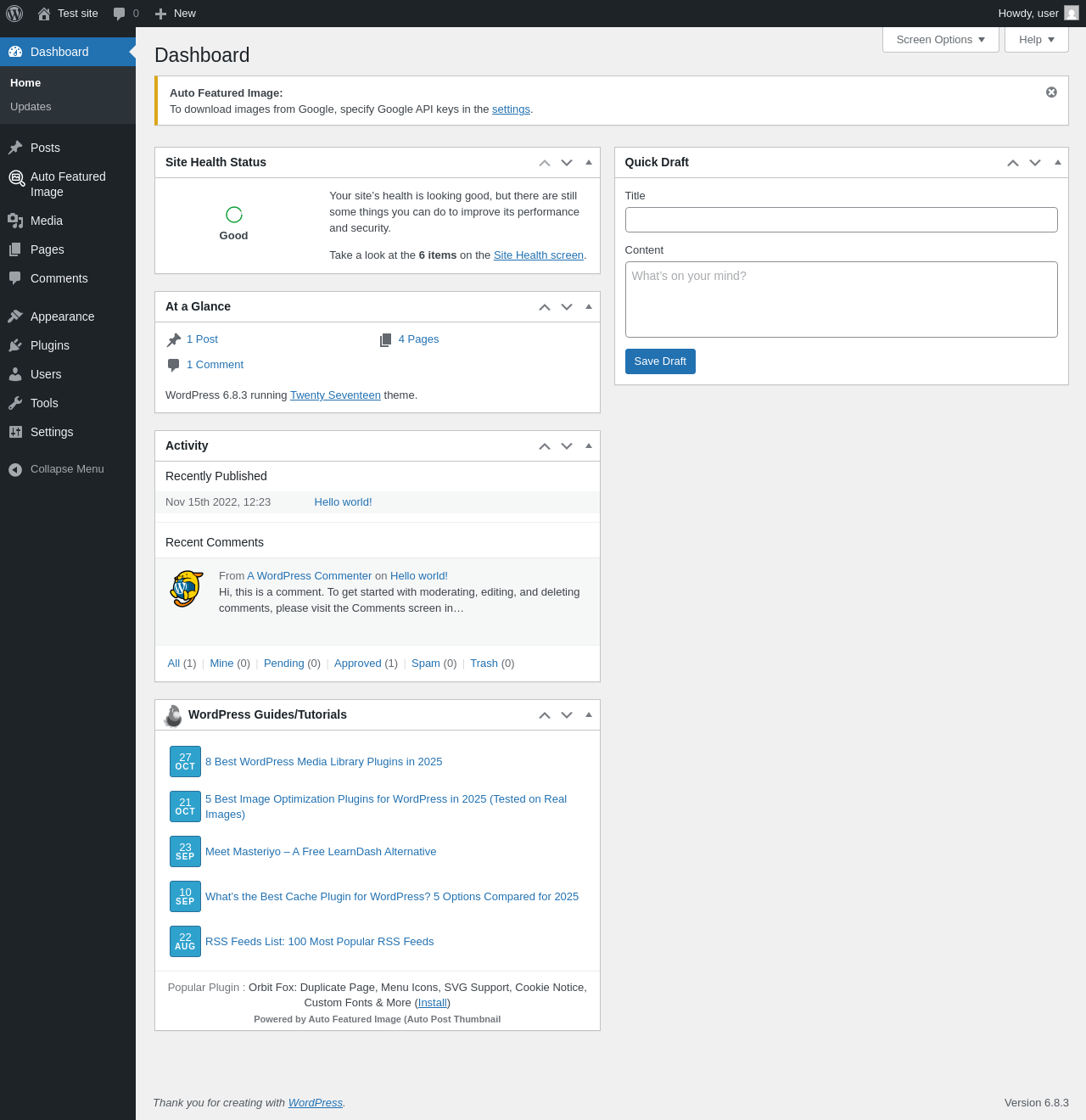Open Comments sidebar menu
The width and height of the screenshot is (1086, 1120).
point(68,278)
